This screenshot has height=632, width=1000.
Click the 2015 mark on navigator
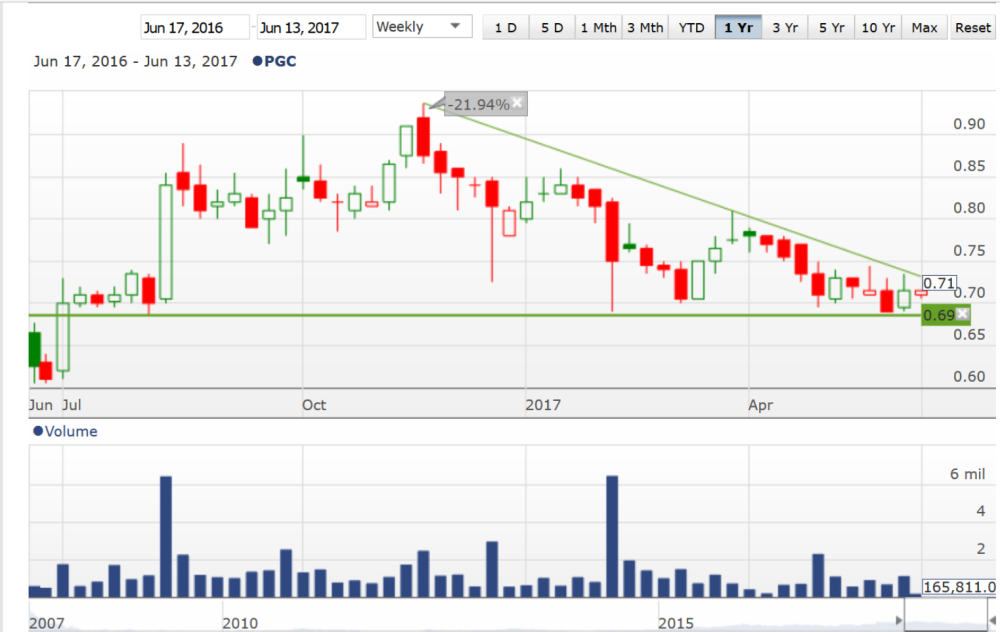(x=676, y=623)
